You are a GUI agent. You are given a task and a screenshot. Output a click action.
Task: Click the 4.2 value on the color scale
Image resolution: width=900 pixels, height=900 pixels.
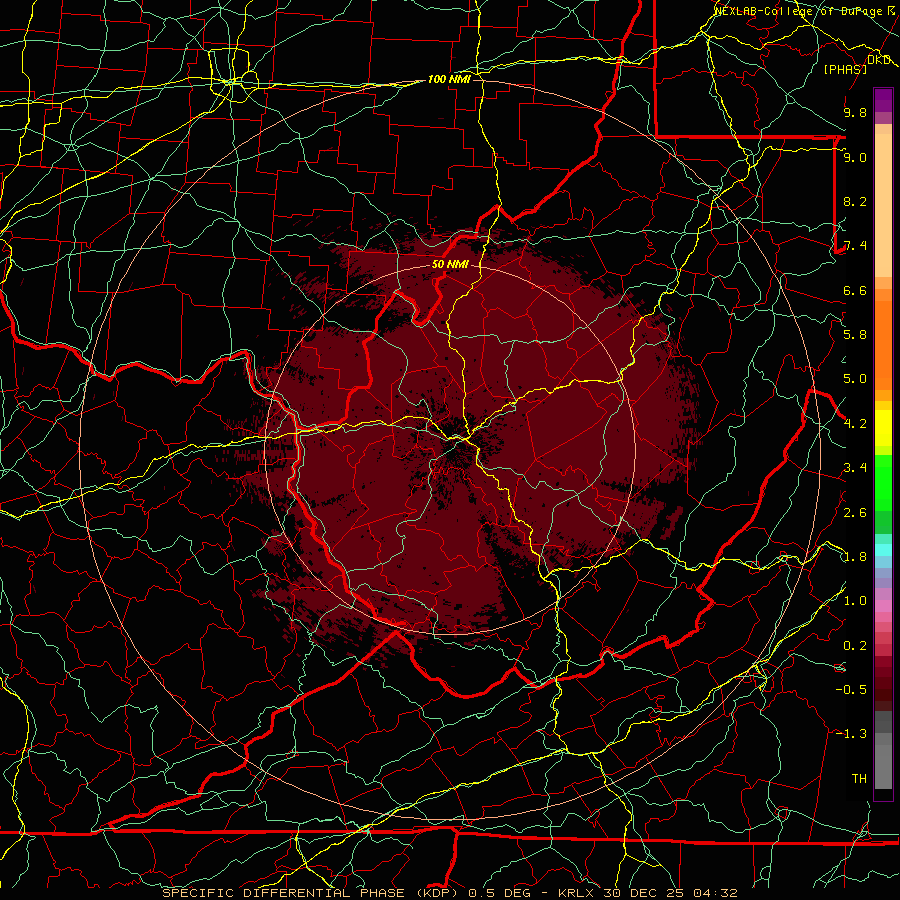click(x=855, y=424)
